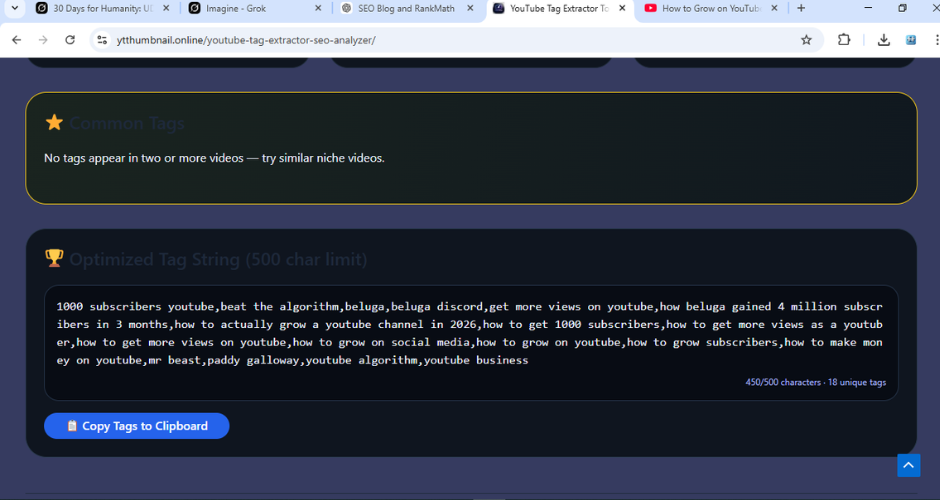
Task: Copy tags to clipboard button
Action: pos(137,426)
